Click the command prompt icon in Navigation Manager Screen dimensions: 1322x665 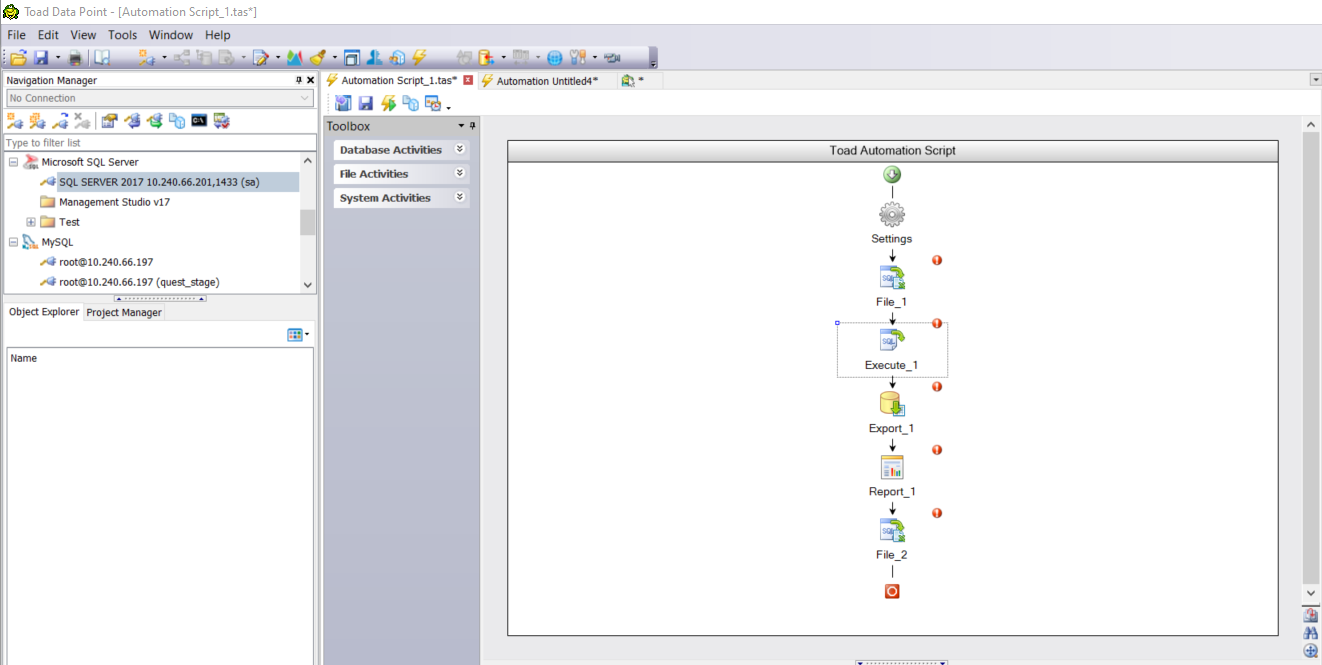199,121
